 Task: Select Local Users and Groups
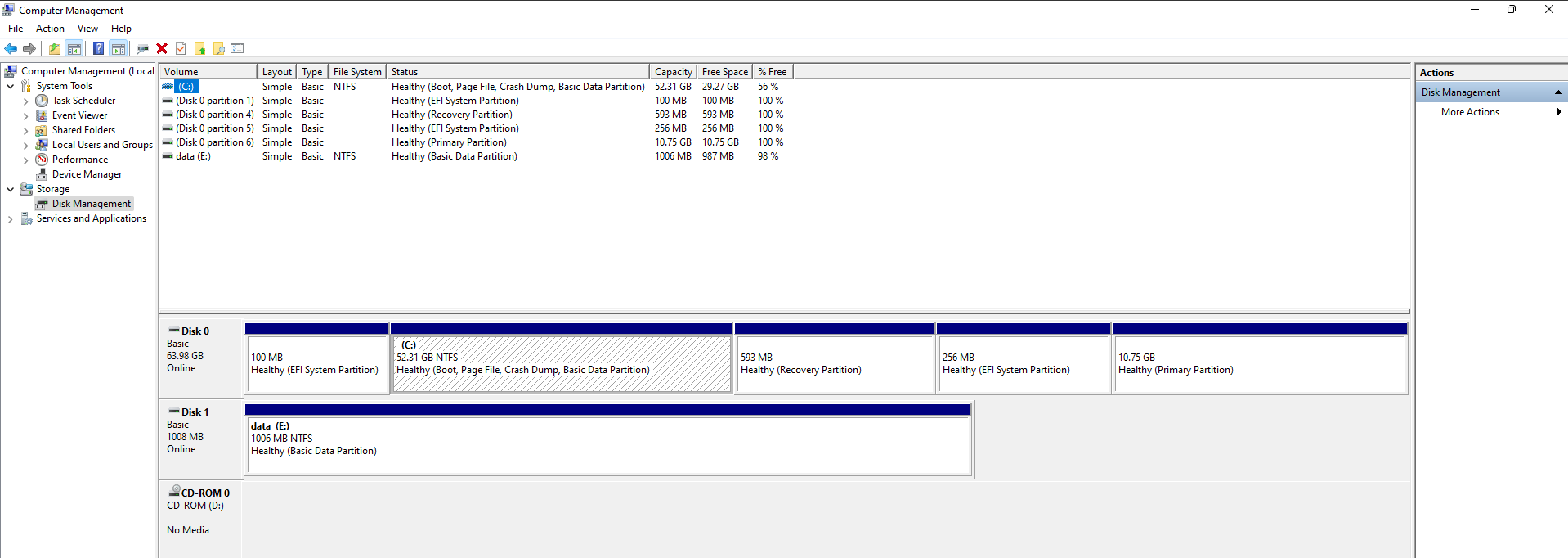102,145
